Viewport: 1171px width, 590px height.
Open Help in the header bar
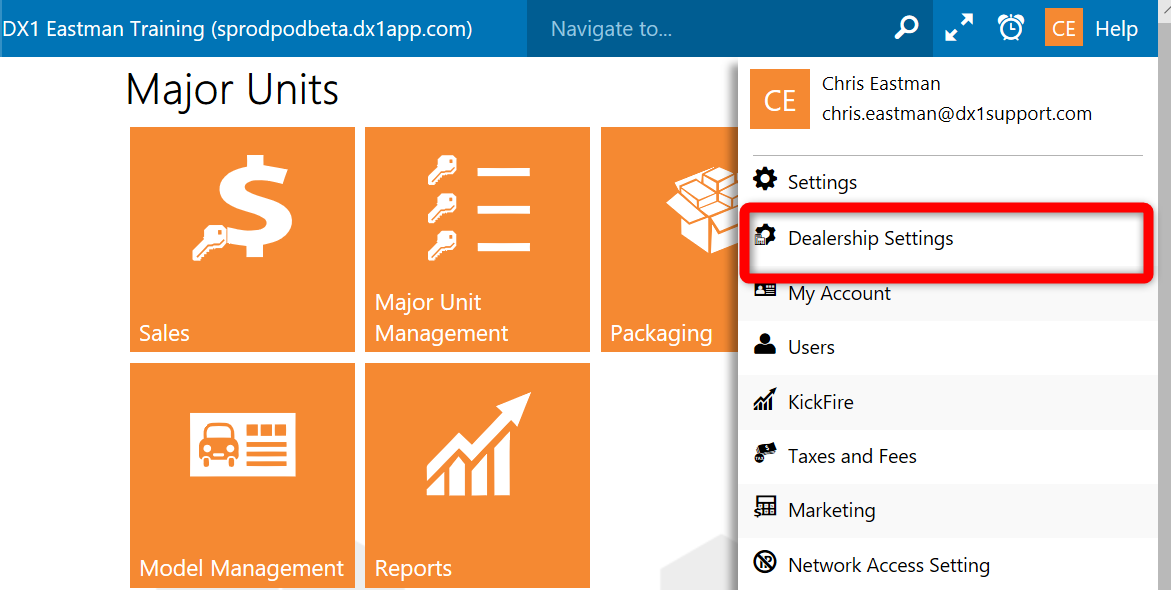(x=1116, y=29)
